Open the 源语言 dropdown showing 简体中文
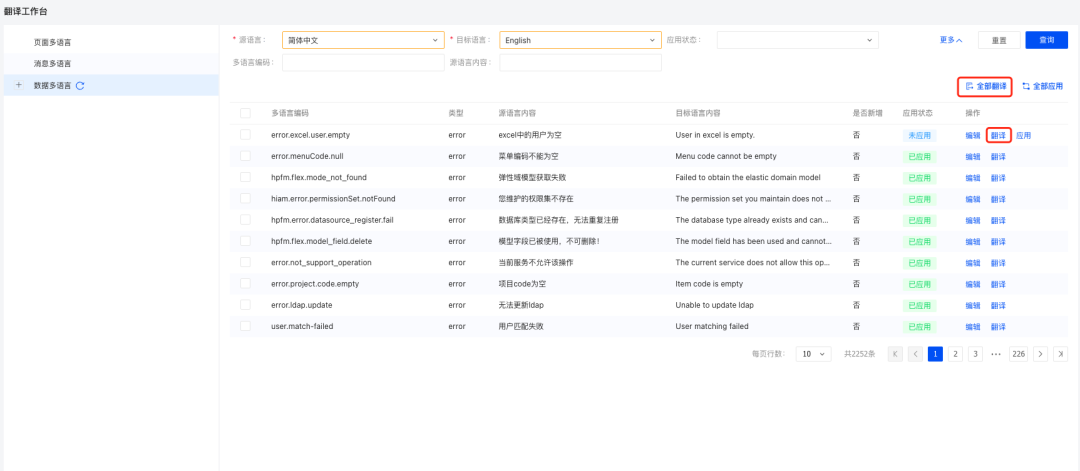 point(363,40)
